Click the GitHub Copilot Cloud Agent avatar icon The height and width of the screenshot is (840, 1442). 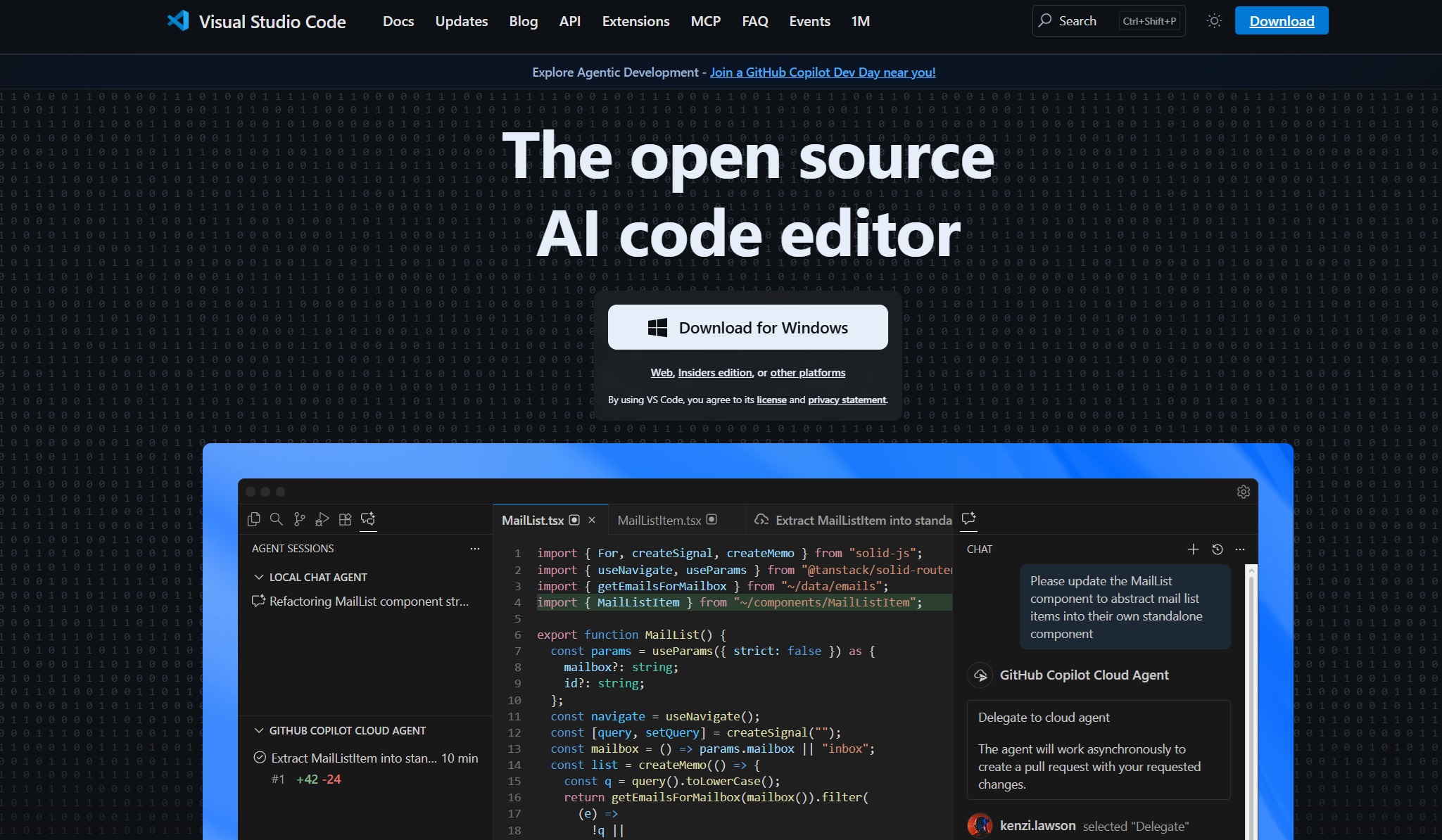pos(980,675)
